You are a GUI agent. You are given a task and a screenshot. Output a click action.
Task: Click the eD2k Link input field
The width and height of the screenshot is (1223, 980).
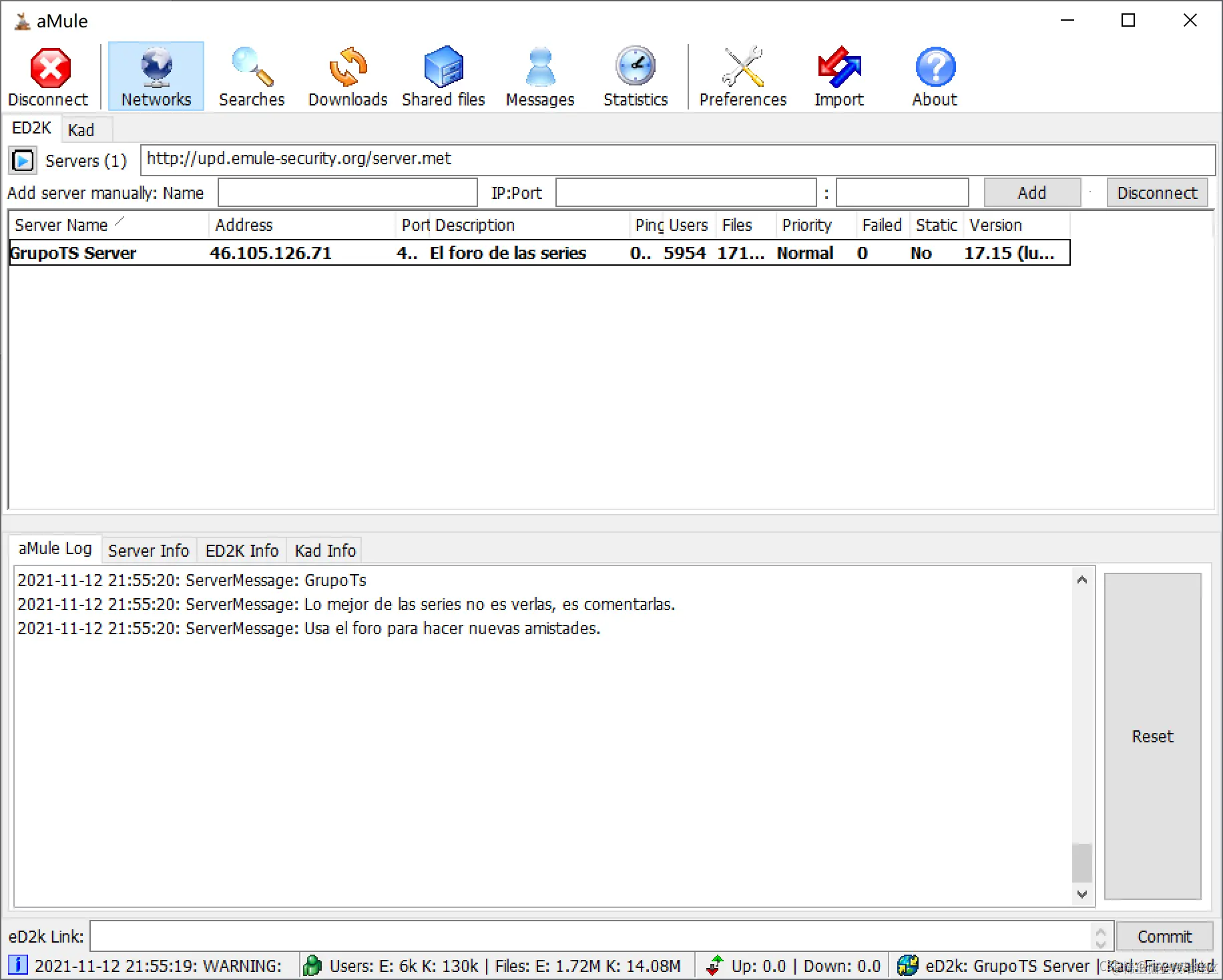(591, 937)
